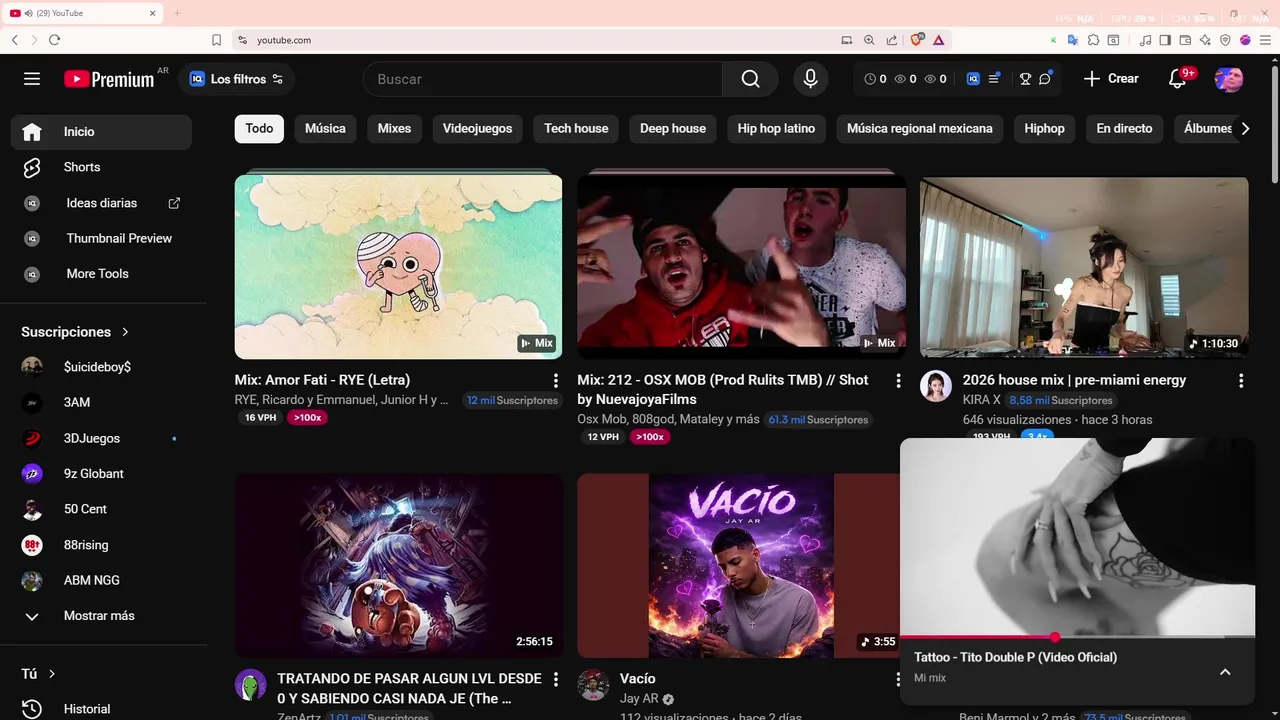Click the Brave Shields lion icon
Image resolution: width=1280 pixels, height=720 pixels.
tap(916, 40)
